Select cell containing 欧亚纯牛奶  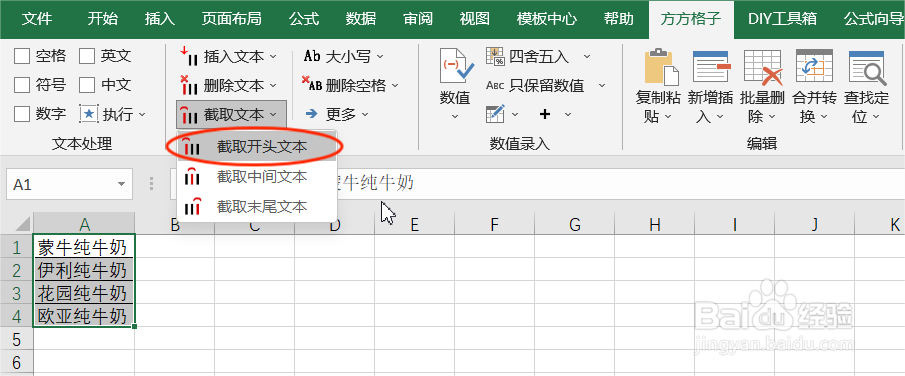[x=84, y=315]
